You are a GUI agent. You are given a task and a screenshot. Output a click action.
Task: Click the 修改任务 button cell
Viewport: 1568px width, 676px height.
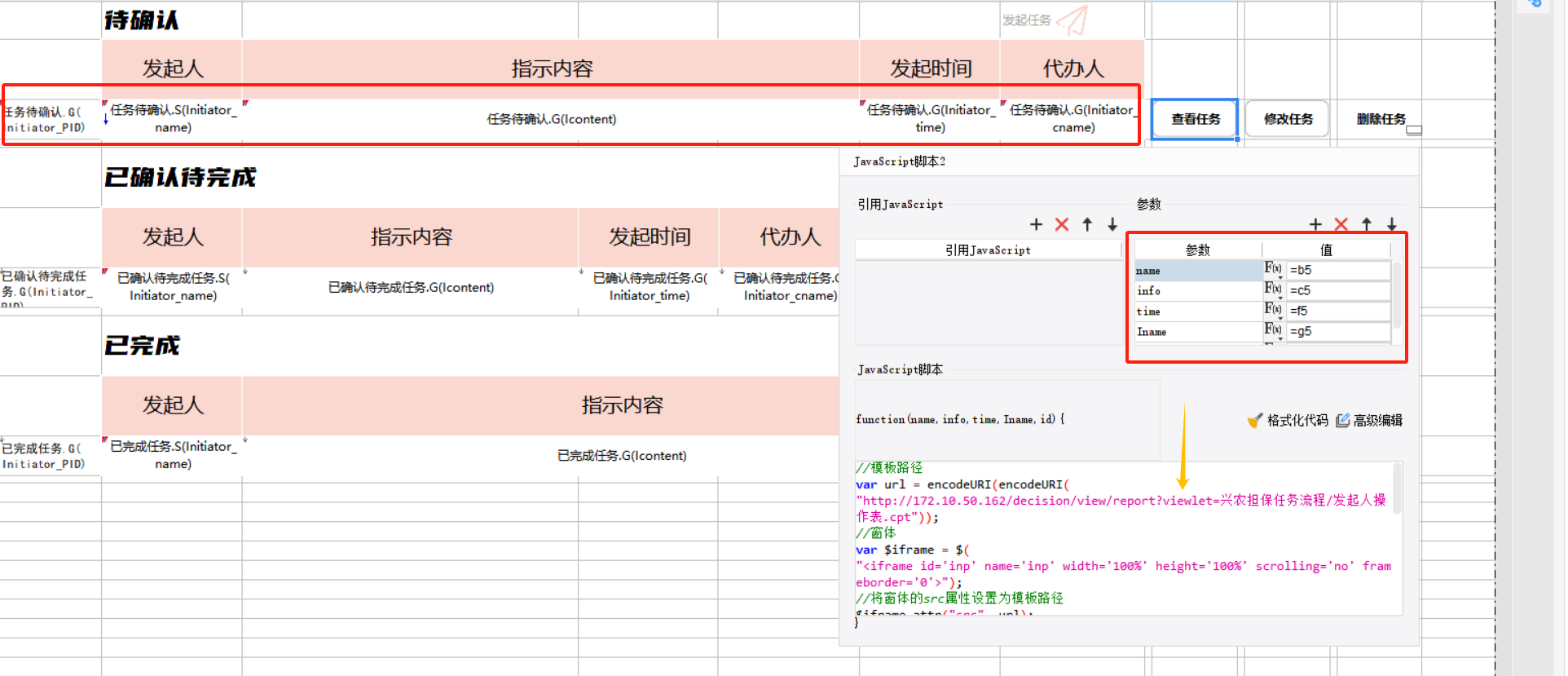(1288, 119)
